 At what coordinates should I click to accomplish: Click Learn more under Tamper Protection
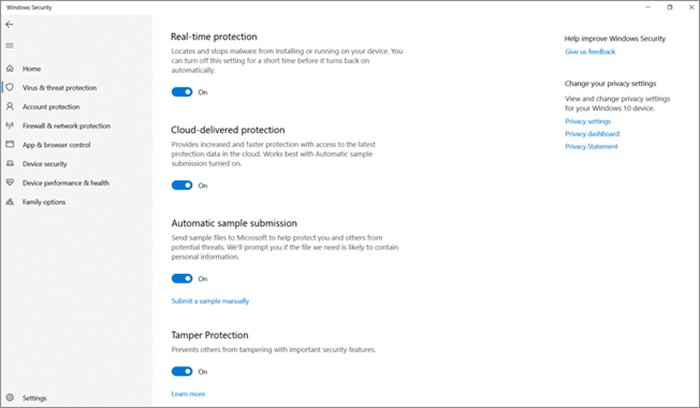pyautogui.click(x=188, y=394)
